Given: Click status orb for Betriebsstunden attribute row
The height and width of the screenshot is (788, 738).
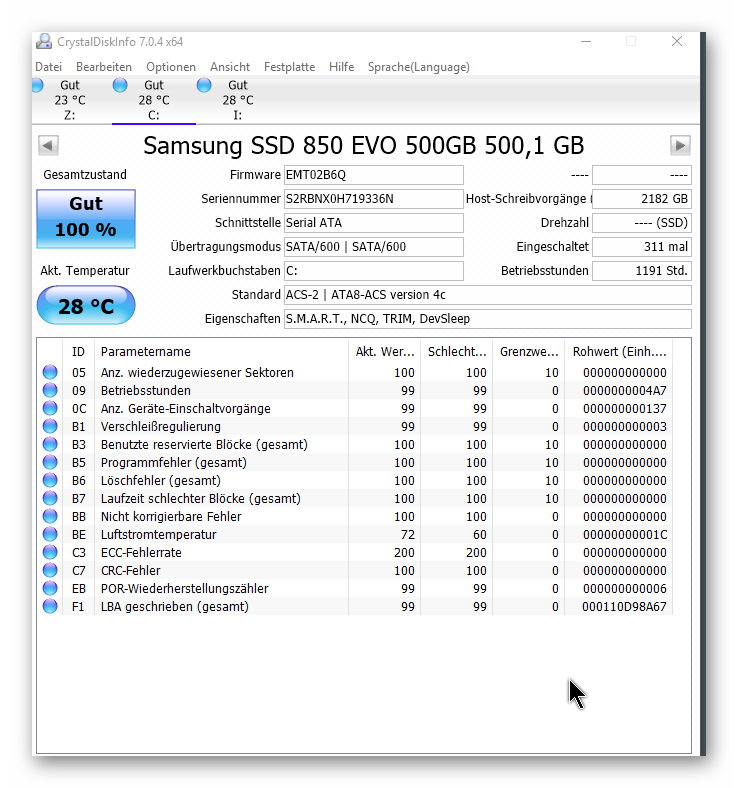Looking at the screenshot, I should point(50,390).
